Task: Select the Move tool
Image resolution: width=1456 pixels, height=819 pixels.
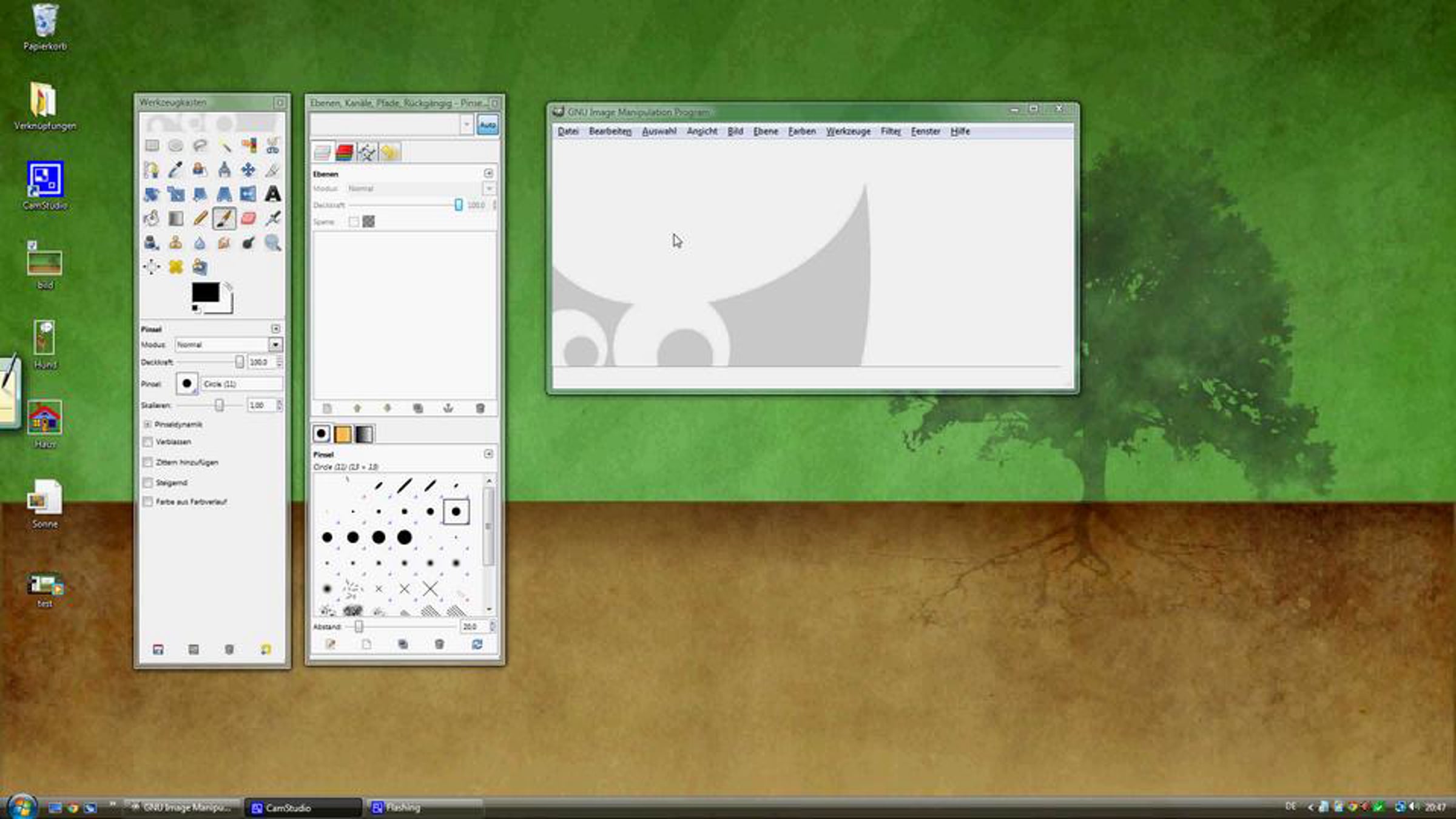Action: click(x=248, y=170)
